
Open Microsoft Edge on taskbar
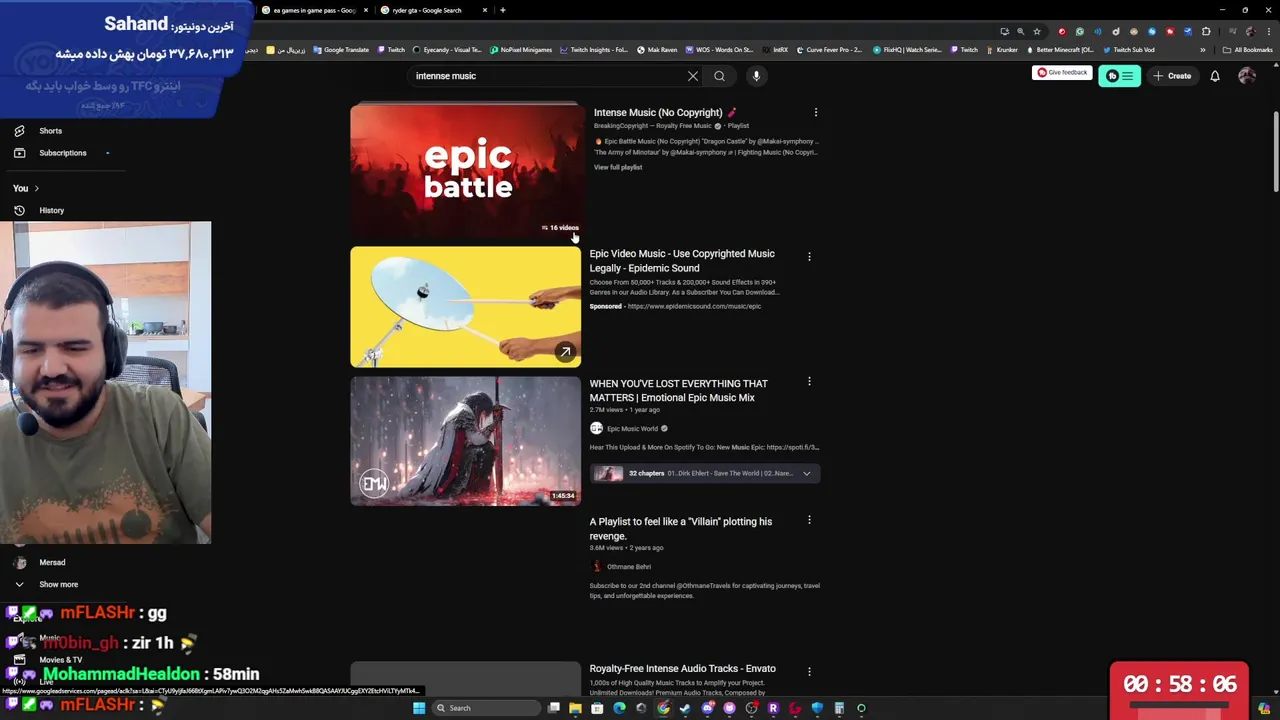pyautogui.click(x=619, y=708)
